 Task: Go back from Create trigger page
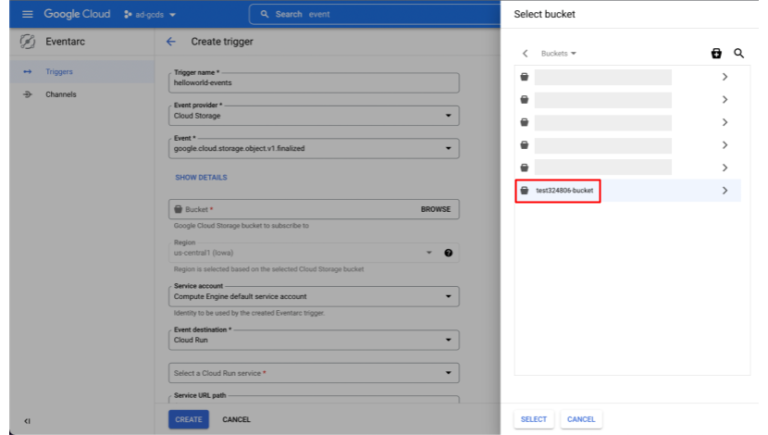170,42
